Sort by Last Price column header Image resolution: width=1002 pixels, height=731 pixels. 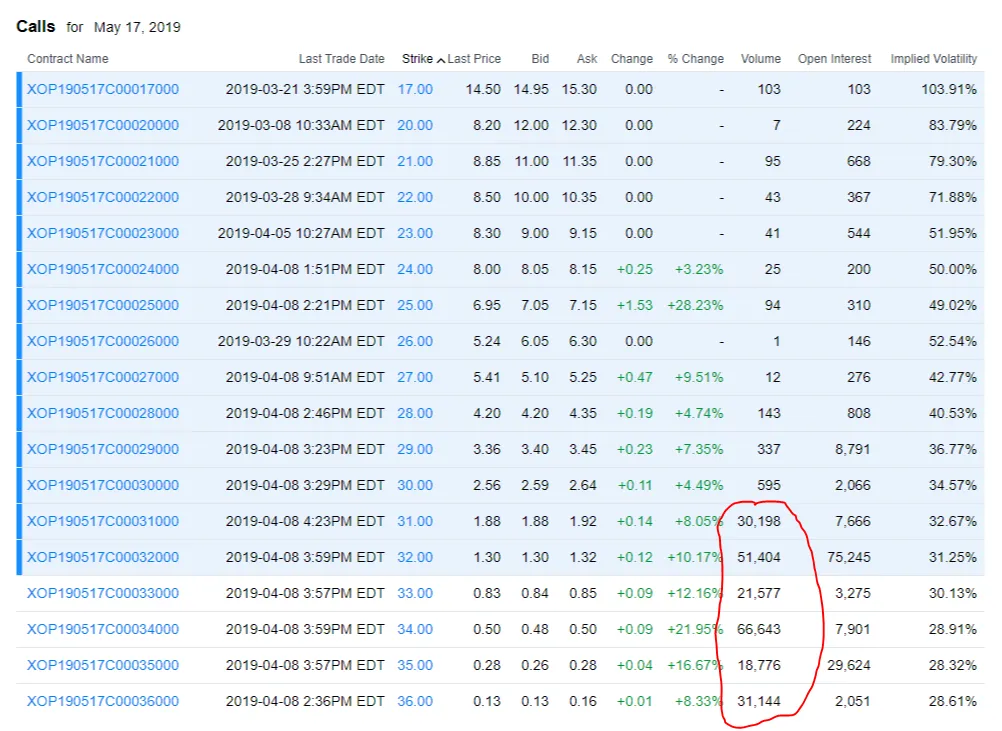click(474, 59)
